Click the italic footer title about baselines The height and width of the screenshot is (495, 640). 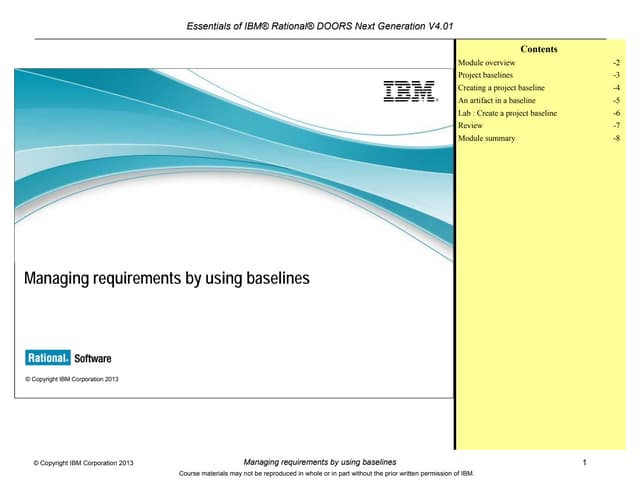[x=319, y=461]
